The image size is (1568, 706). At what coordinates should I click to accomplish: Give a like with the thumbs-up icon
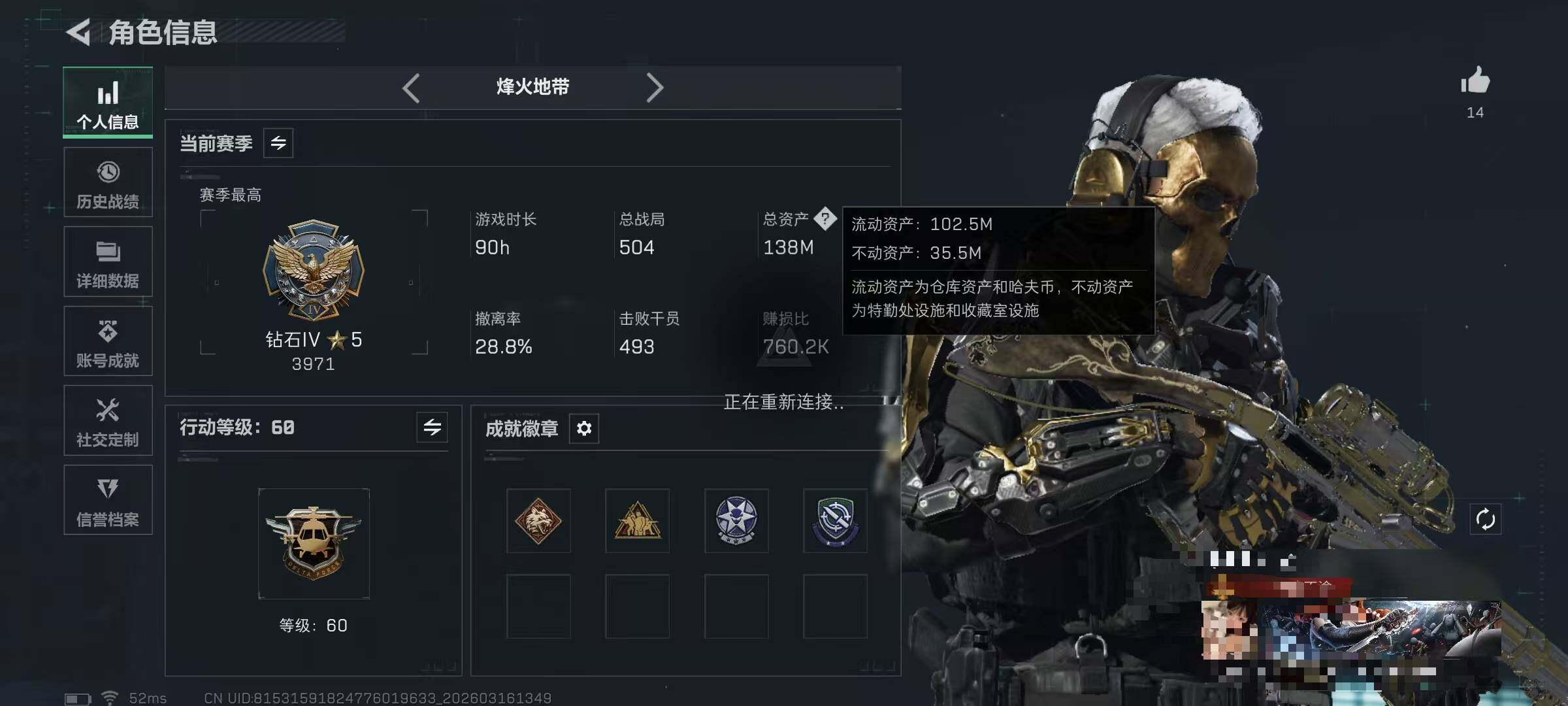pos(1475,80)
